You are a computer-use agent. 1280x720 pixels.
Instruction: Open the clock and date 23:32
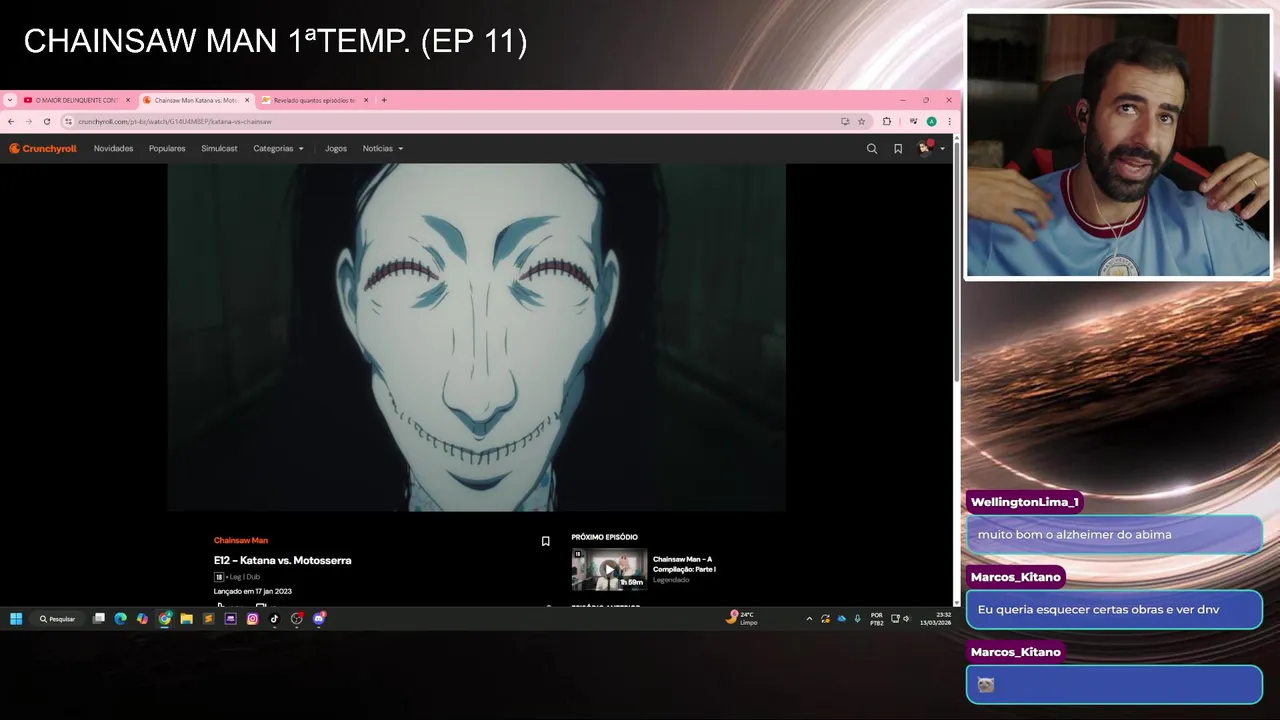point(937,619)
